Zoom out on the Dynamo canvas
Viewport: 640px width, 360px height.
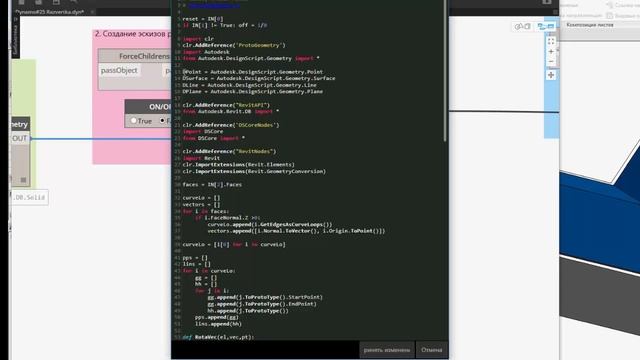551,62
